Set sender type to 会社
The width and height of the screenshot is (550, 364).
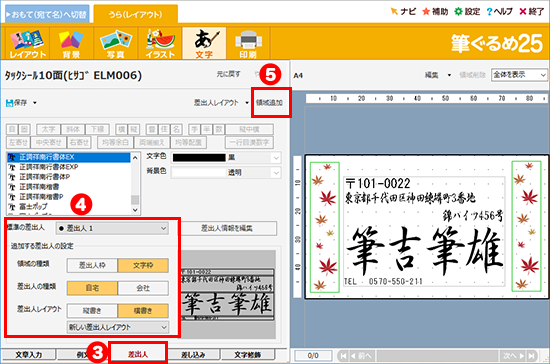(143, 288)
